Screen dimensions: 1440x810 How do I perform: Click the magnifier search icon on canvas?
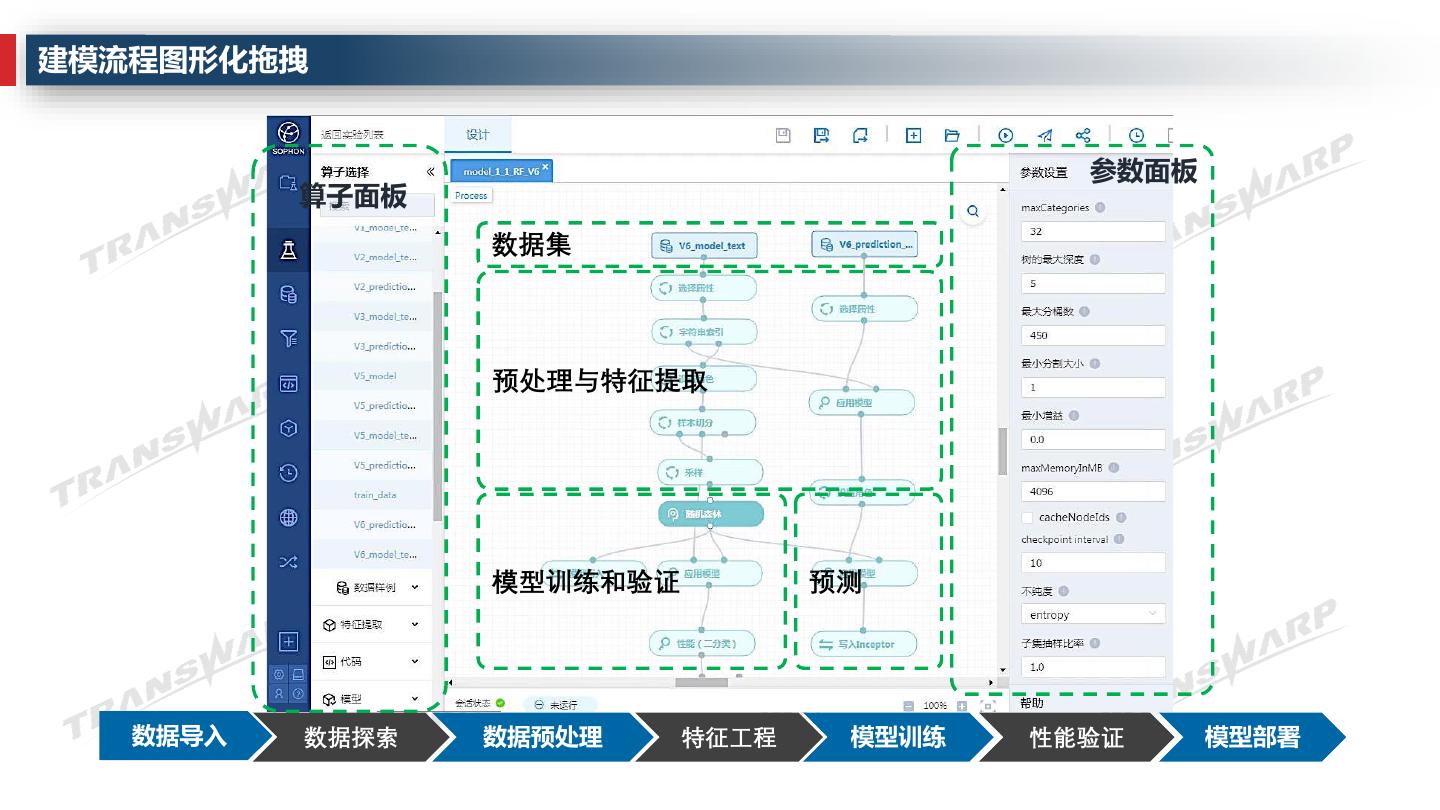click(972, 212)
